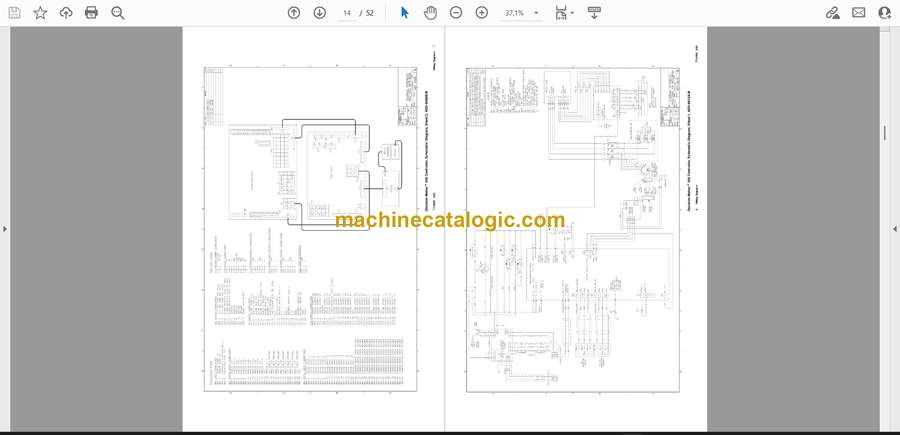Open the find text magnifier
This screenshot has height=435, width=900.
[118, 13]
